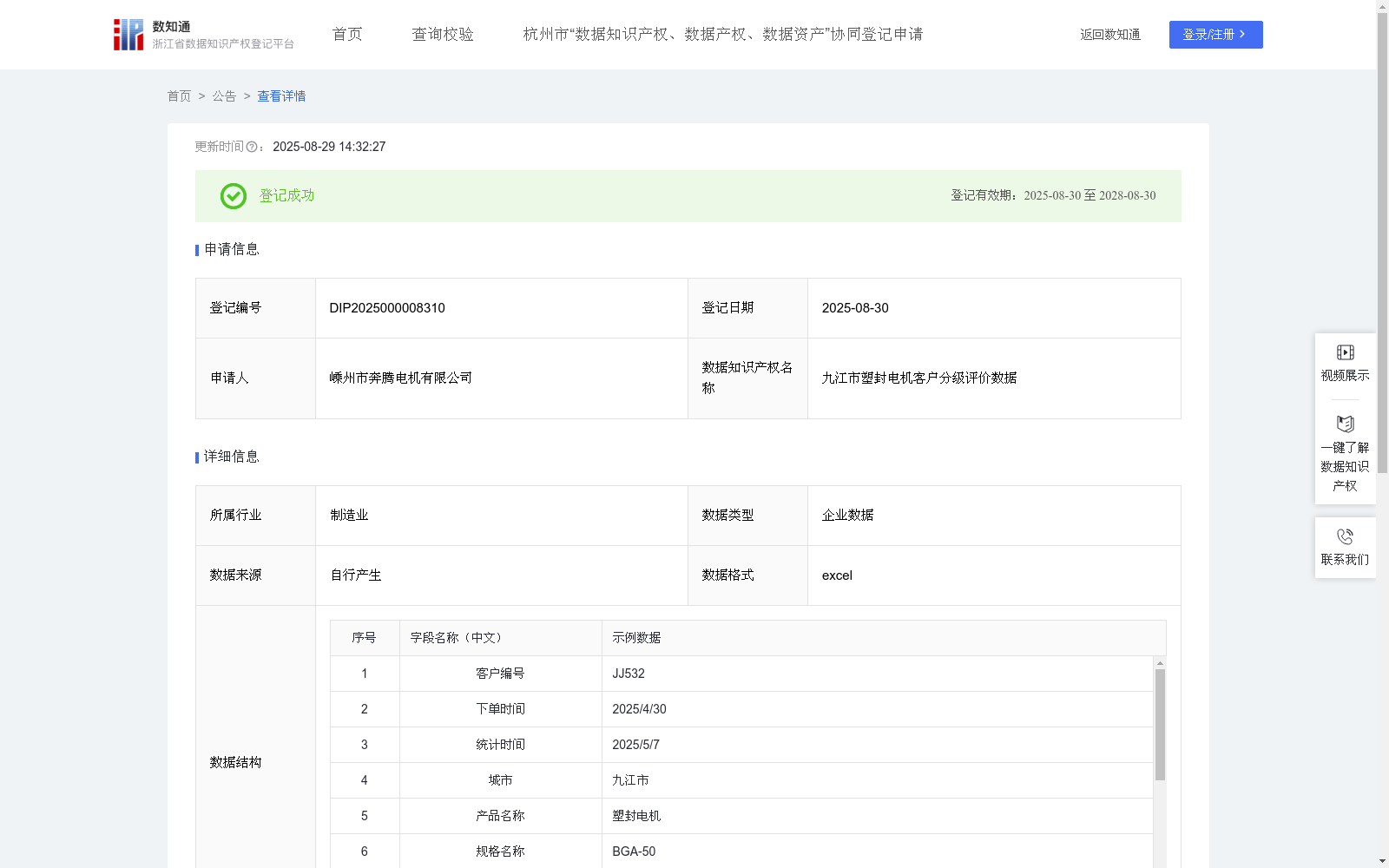Click 首页 in the breadcrumb
Viewport: 1389px width, 868px height.
(x=179, y=96)
